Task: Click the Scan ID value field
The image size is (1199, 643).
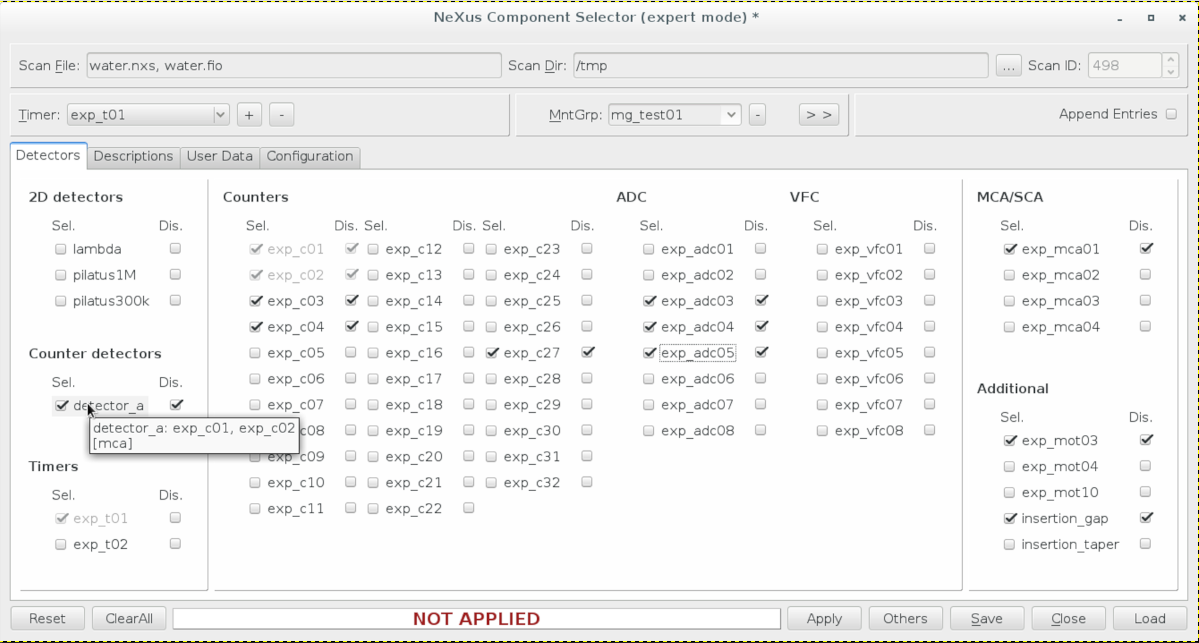Action: pos(1126,66)
